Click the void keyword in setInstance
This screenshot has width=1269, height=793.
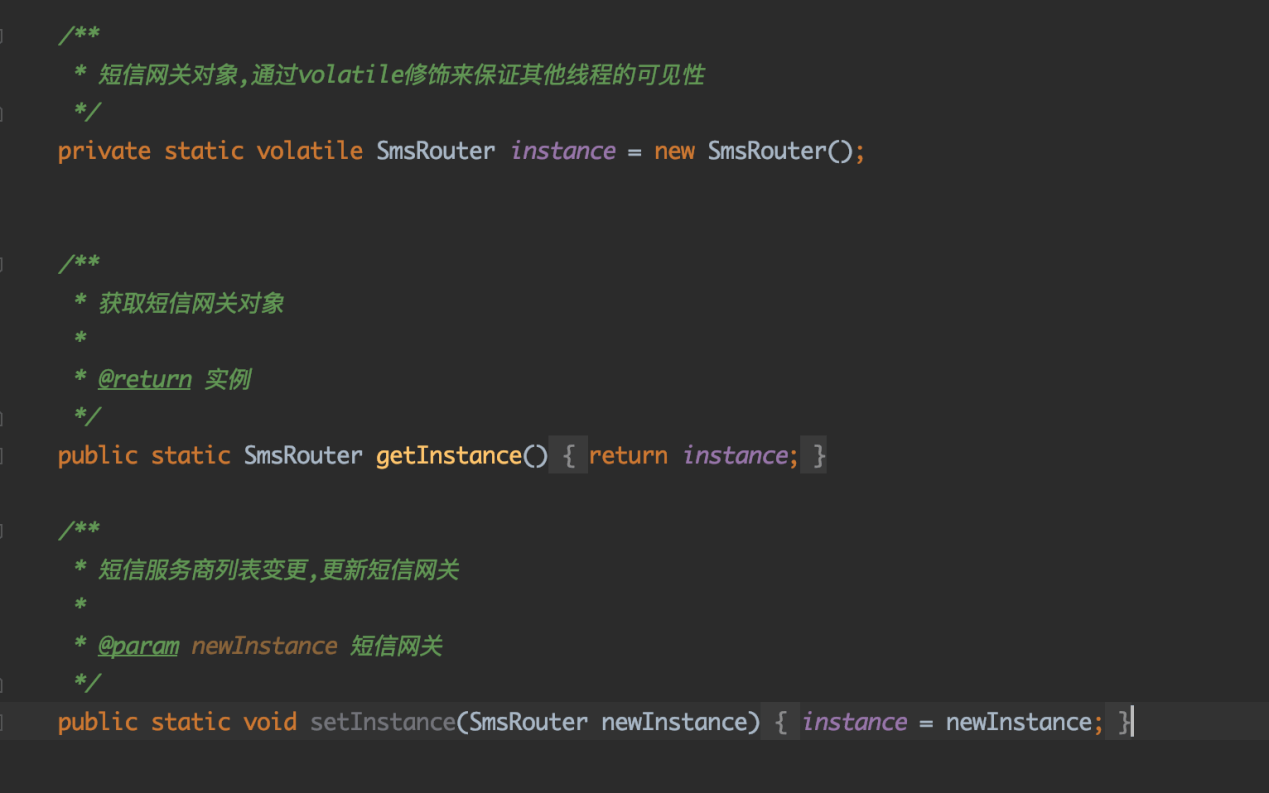pyautogui.click(x=270, y=722)
